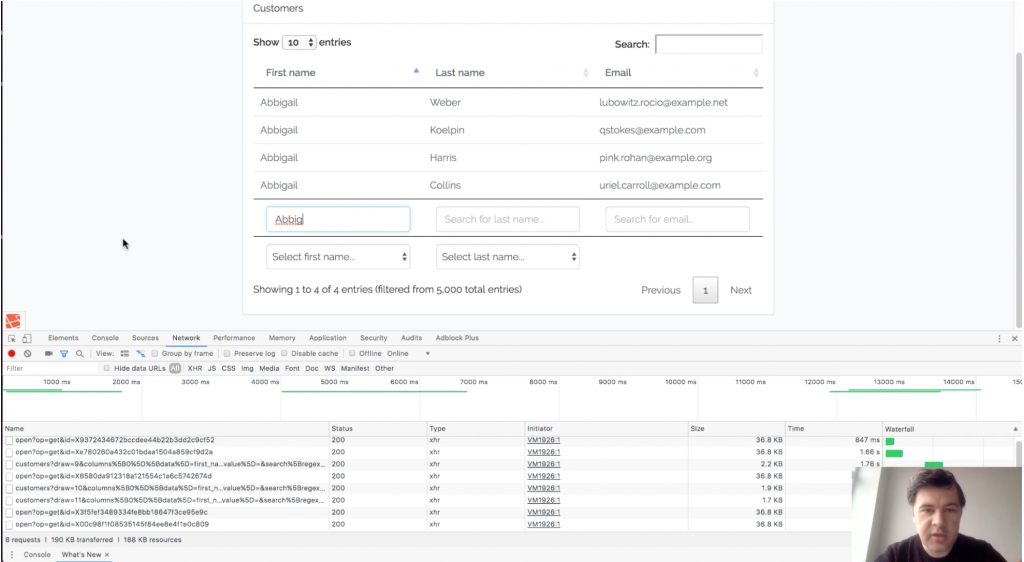Open network search with magnifier icon
1024x562 pixels.
pos(80,353)
